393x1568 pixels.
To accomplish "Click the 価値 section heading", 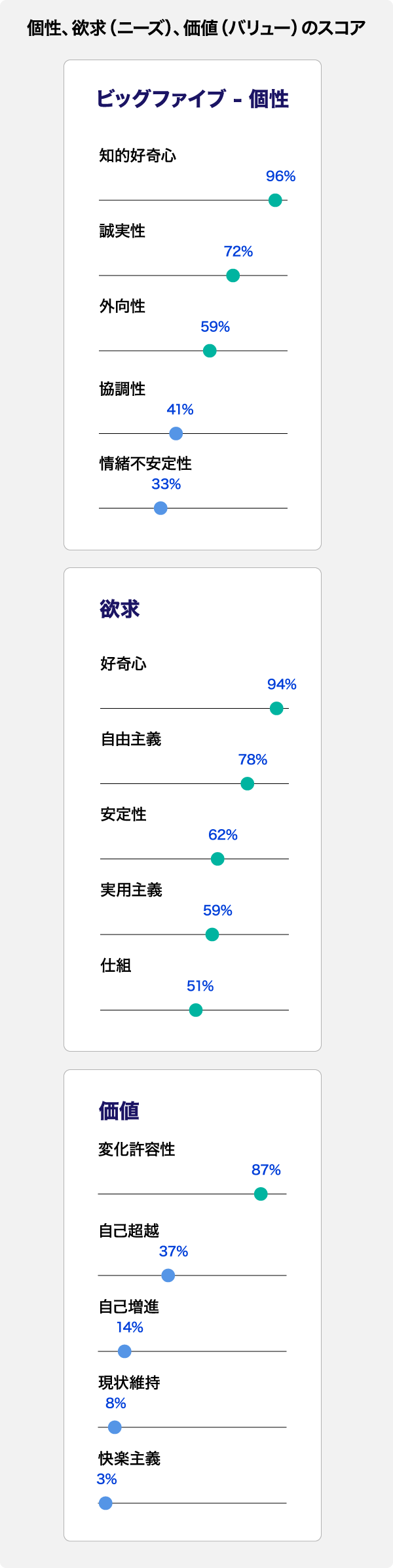I will pos(119,1111).
